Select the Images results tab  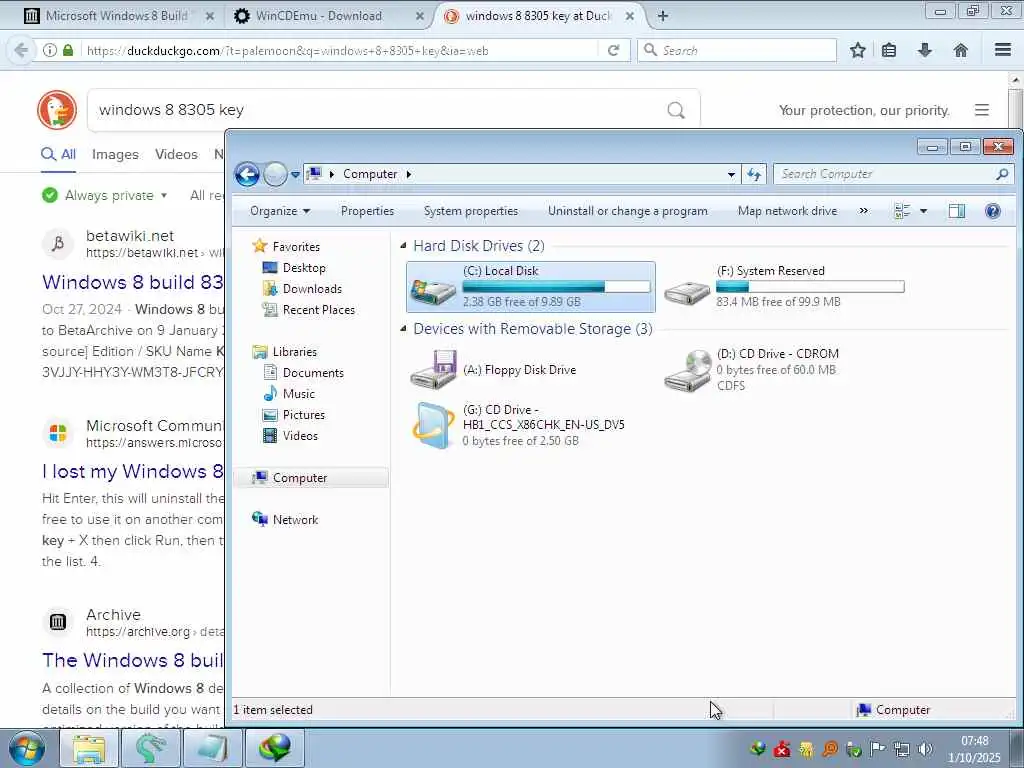tap(115, 155)
